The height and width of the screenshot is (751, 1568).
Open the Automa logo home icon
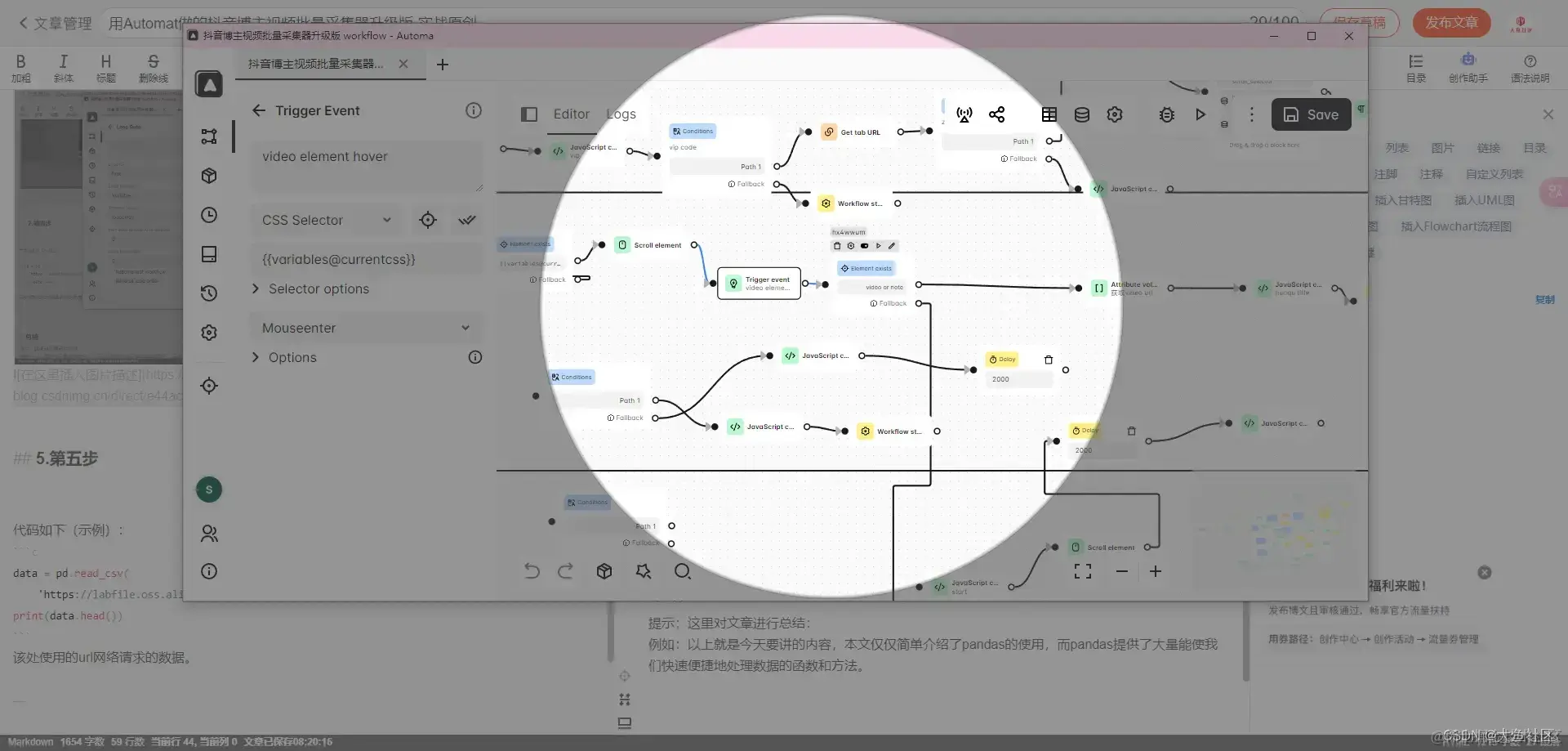(x=209, y=83)
